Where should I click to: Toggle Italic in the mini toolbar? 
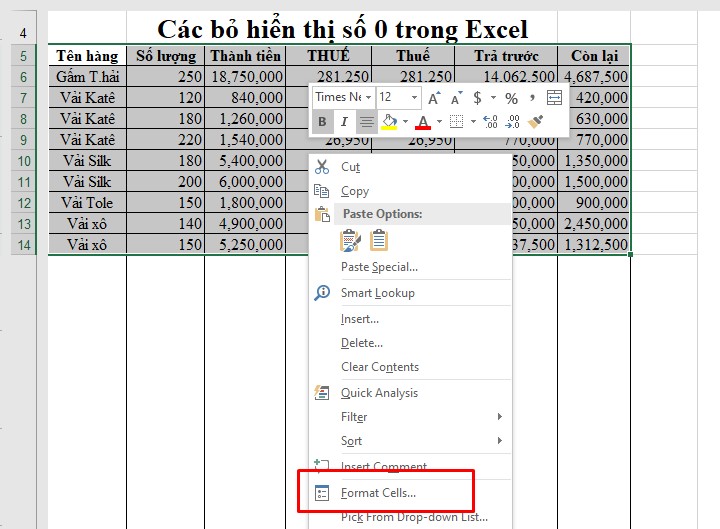coord(344,122)
